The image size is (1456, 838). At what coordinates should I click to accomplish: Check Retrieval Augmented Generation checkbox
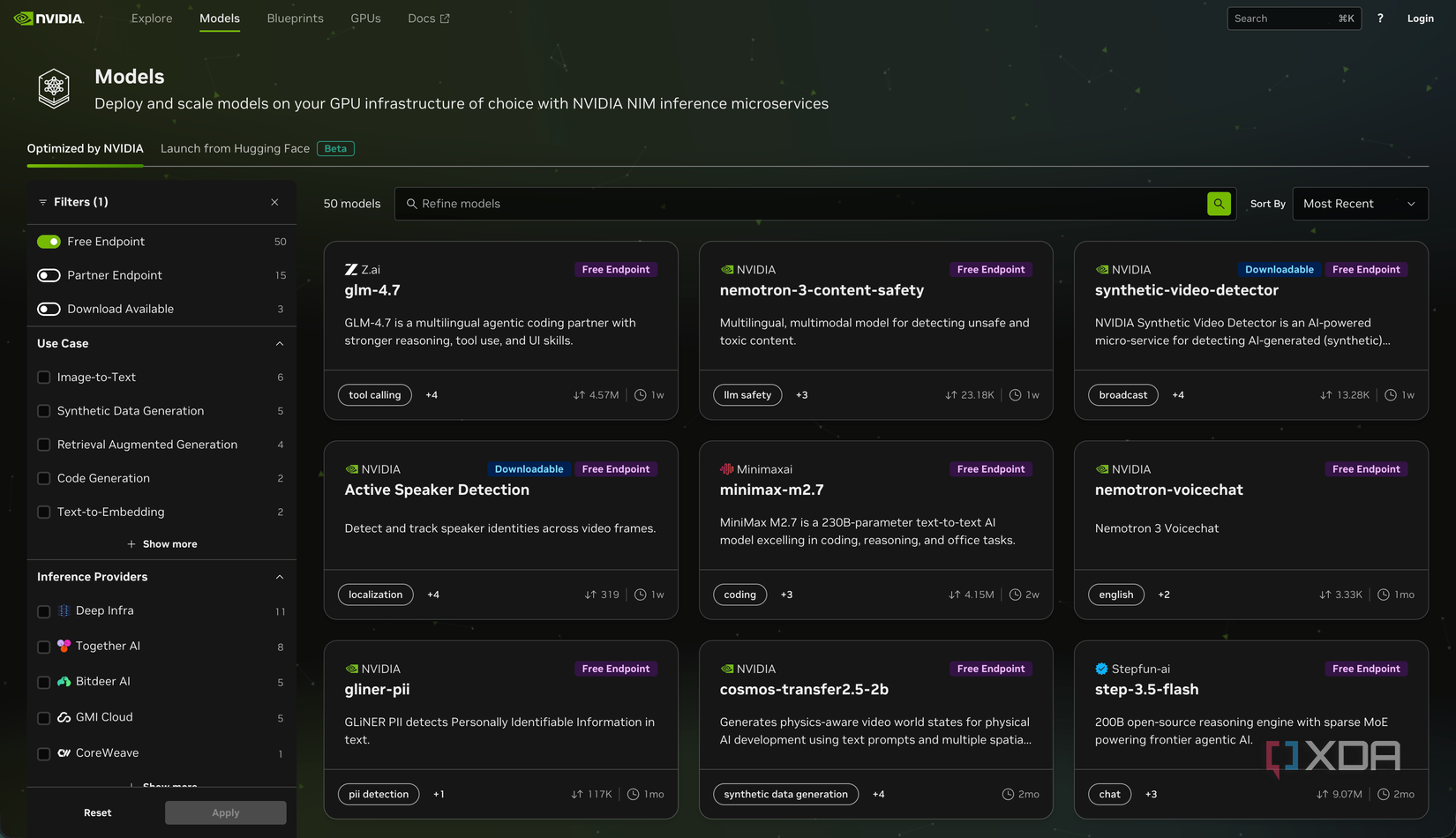pos(43,445)
